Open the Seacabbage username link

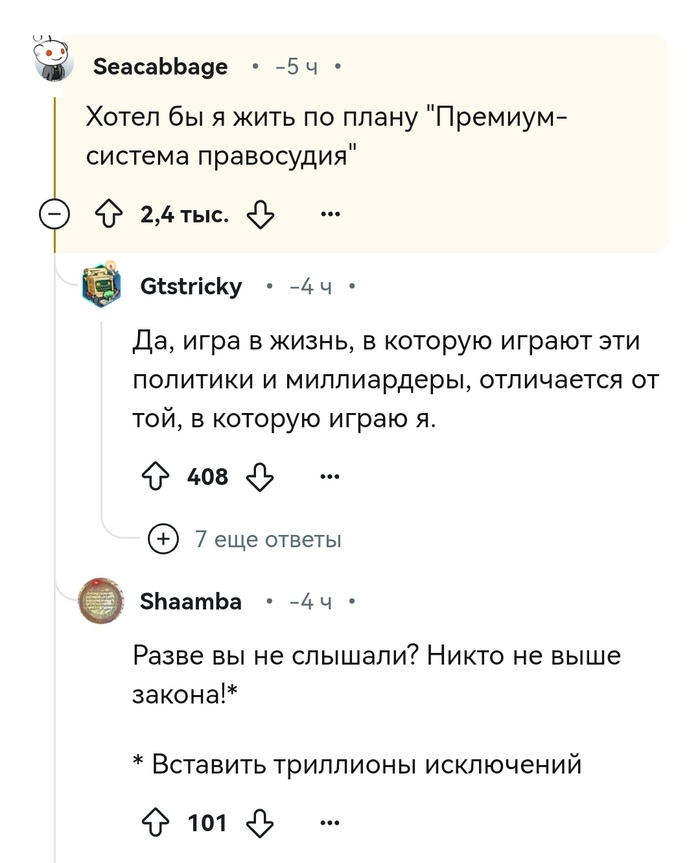click(159, 67)
